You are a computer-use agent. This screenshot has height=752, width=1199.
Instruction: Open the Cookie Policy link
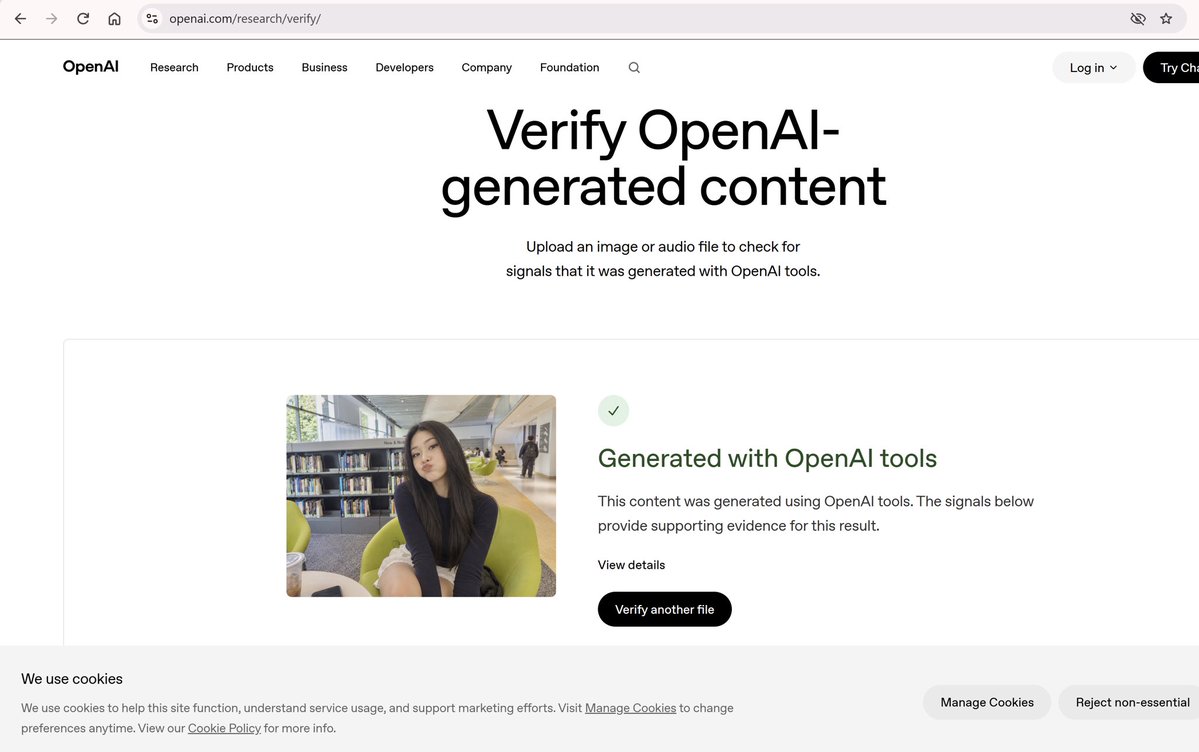coord(224,728)
